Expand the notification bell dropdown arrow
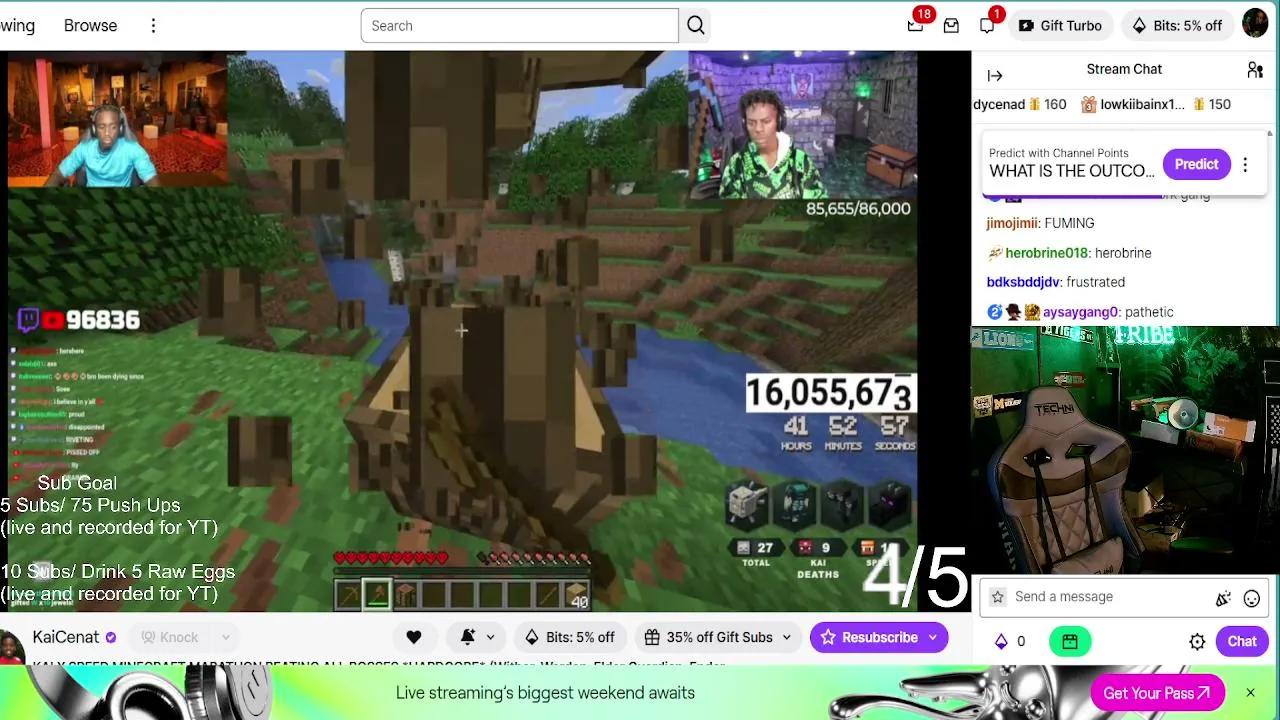Screen dimensions: 1280x720 pyautogui.click(x=490, y=637)
